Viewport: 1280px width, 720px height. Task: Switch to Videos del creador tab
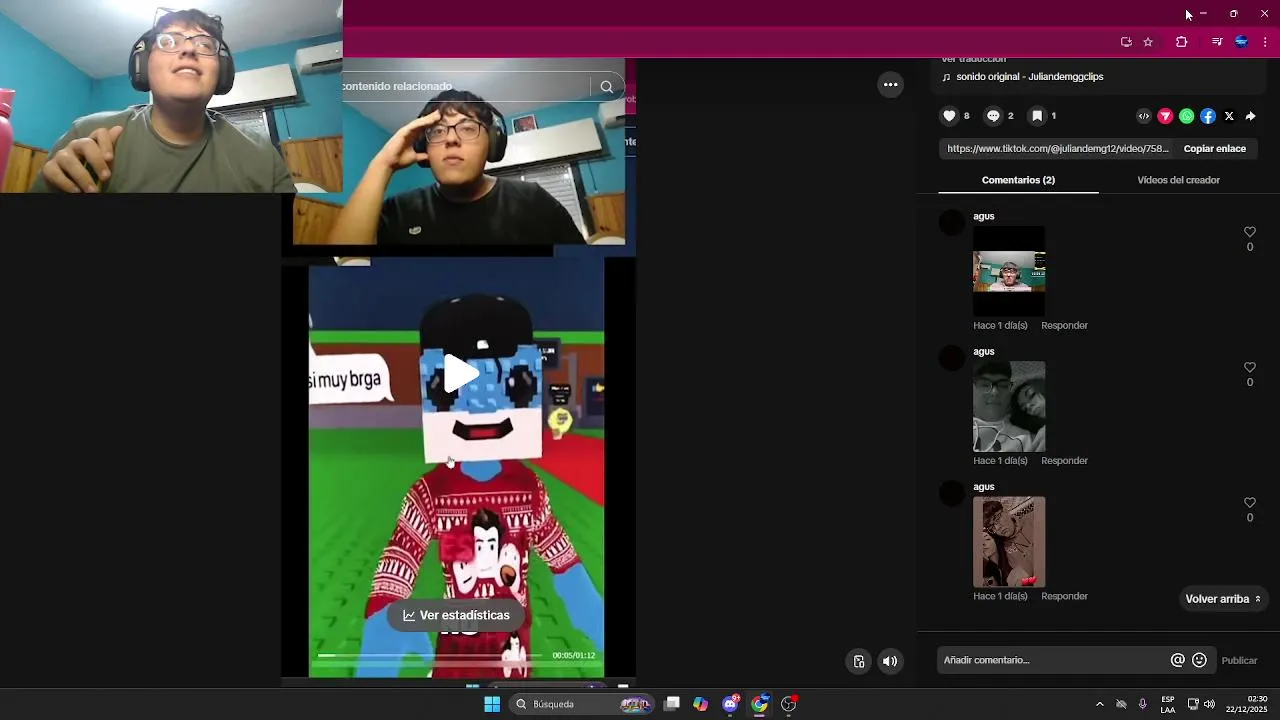coord(1178,180)
